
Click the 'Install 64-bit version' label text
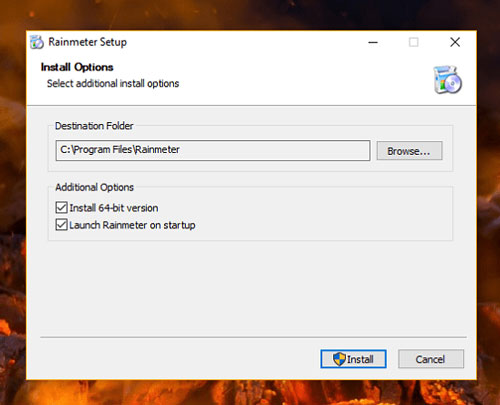pyautogui.click(x=114, y=208)
